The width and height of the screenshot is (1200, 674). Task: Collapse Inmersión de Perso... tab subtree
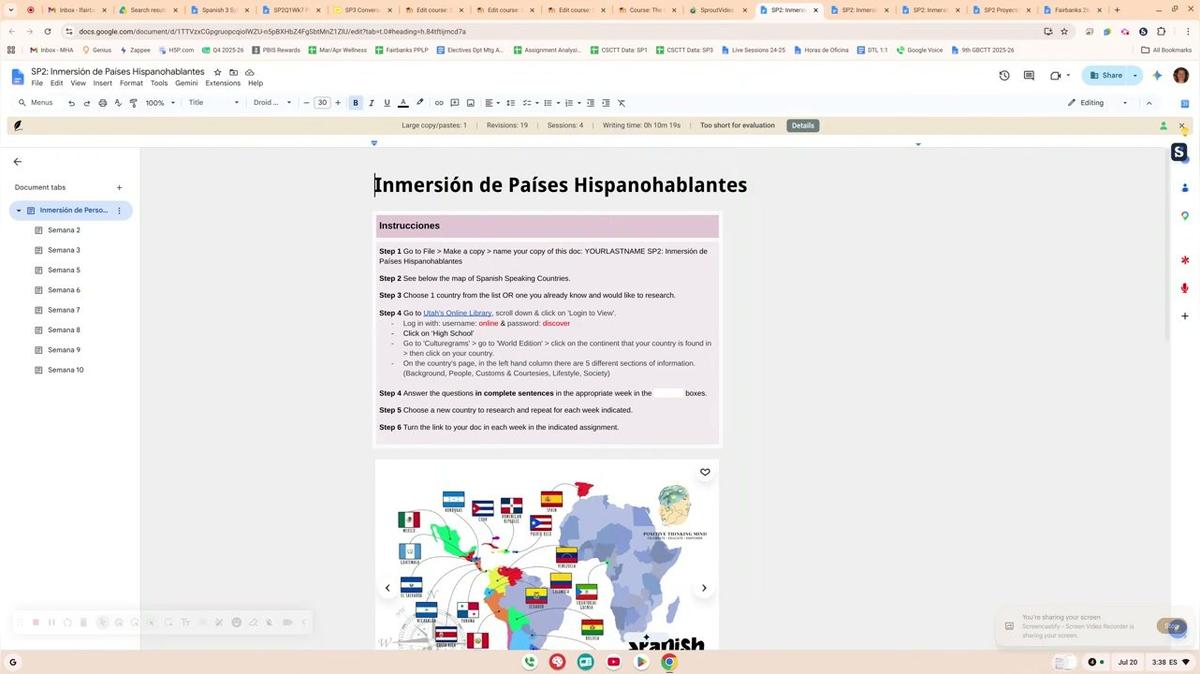click(x=18, y=211)
